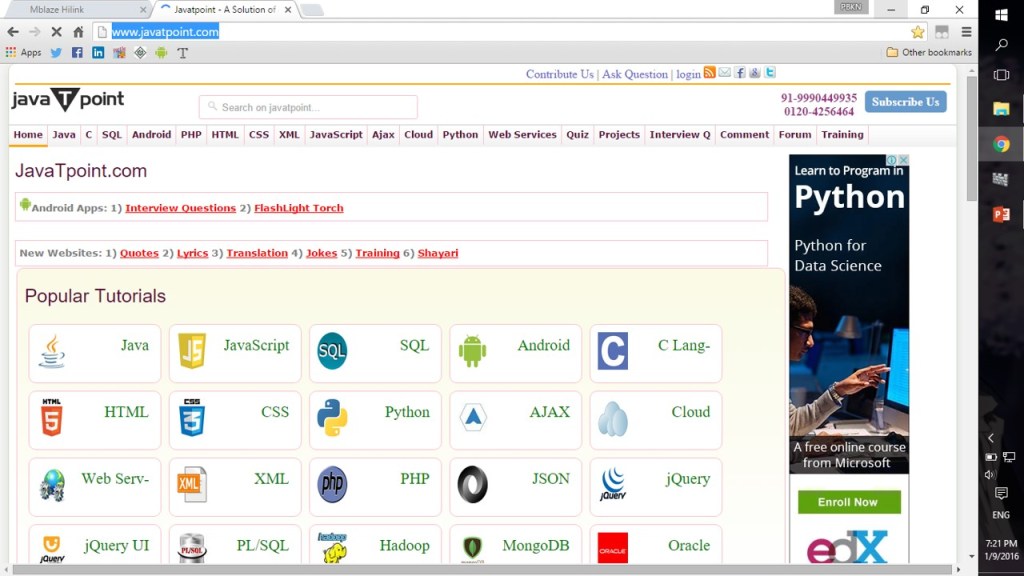Viewport: 1024px width, 576px height.
Task: Open the Chrome hamburger menu
Action: (966, 32)
